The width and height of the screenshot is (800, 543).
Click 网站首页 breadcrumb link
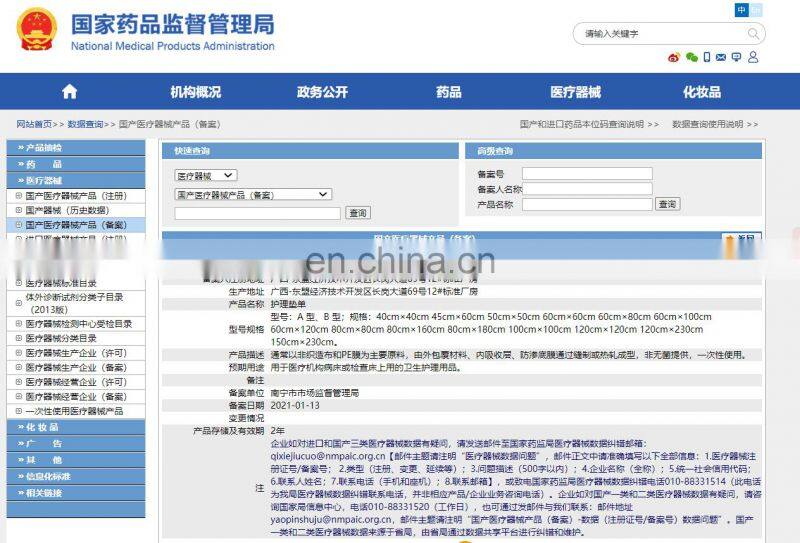[x=34, y=125]
